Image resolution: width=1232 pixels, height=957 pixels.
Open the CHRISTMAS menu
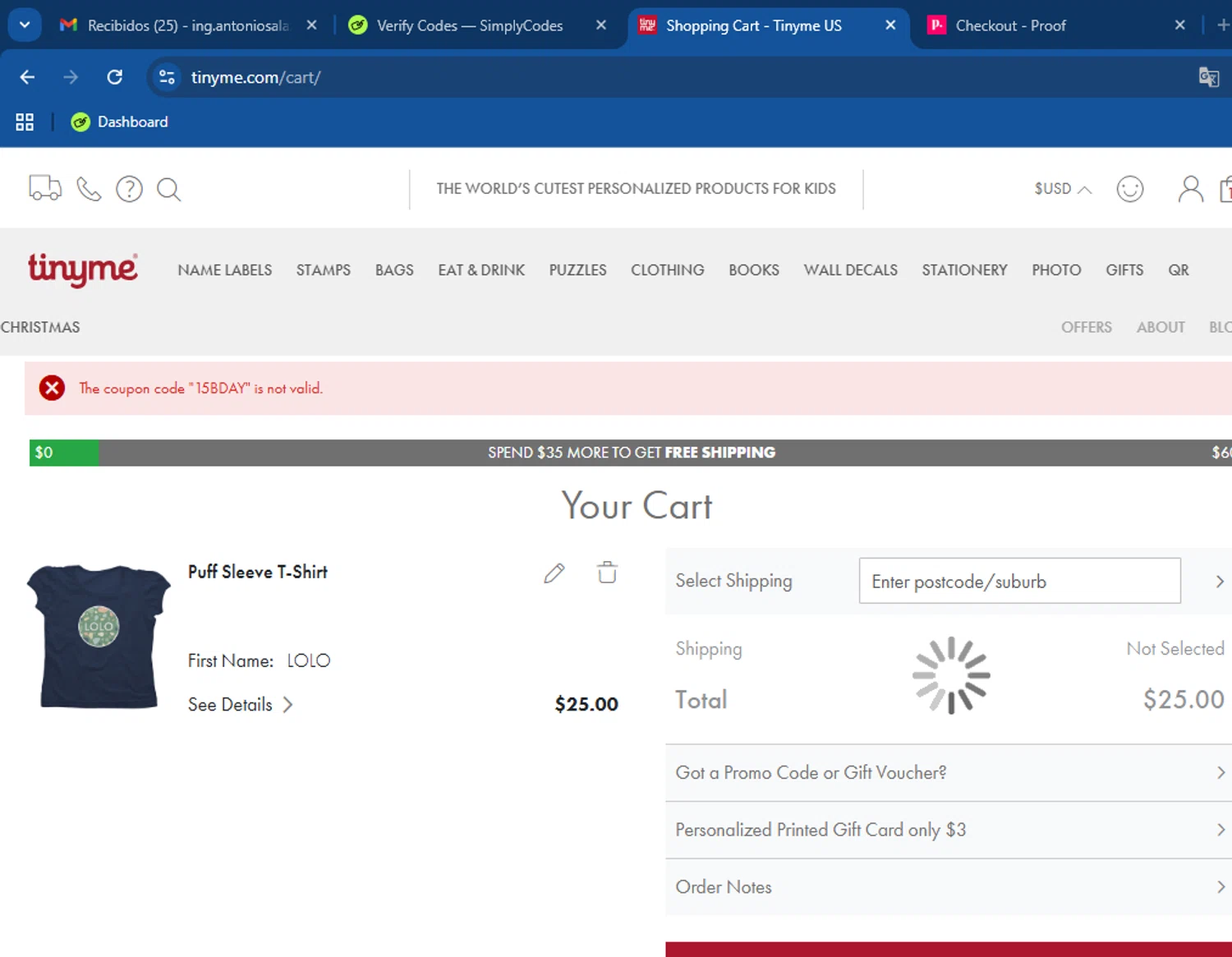click(40, 327)
